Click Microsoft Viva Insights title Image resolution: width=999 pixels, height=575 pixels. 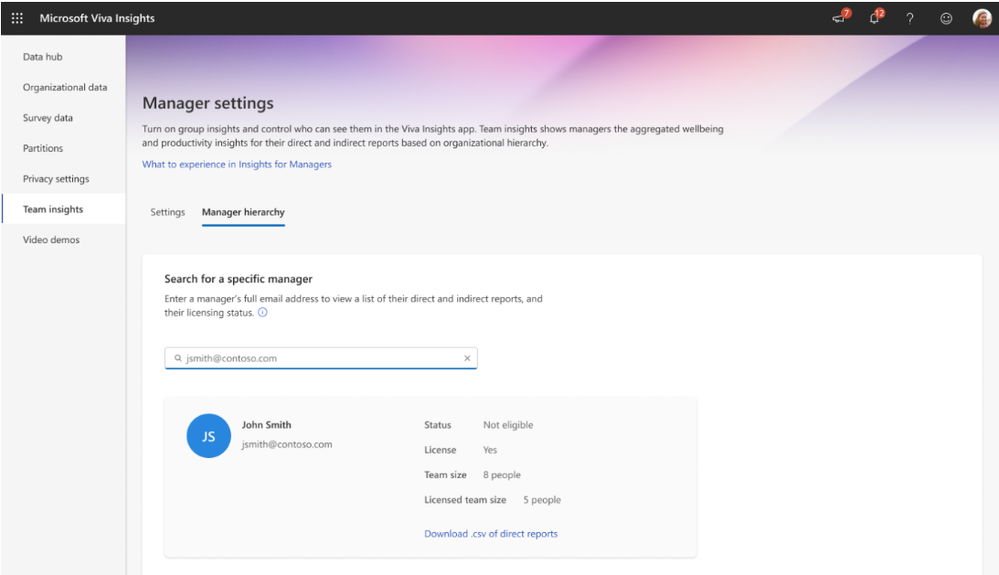[97, 18]
